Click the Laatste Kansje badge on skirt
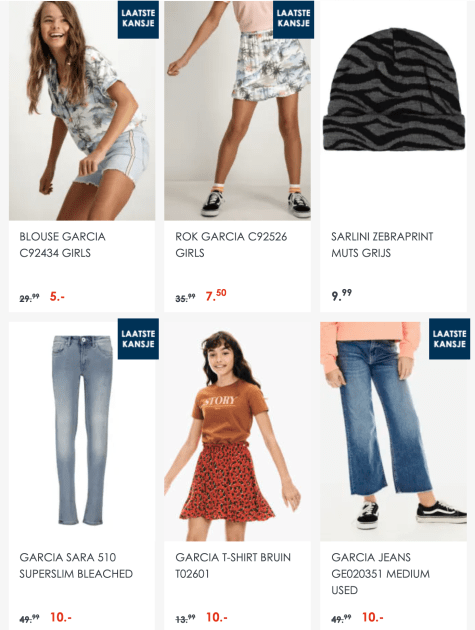475x630 pixels. pos(293,19)
